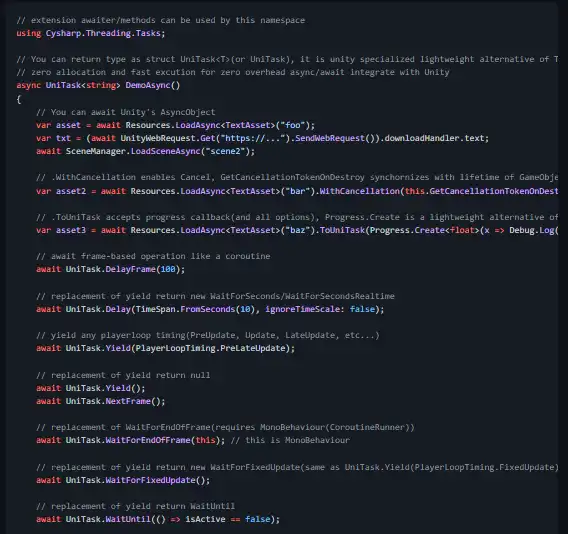This screenshot has height=534, width=568.
Task: Click the WaitForEndOfFrame method name
Action: click(148, 440)
